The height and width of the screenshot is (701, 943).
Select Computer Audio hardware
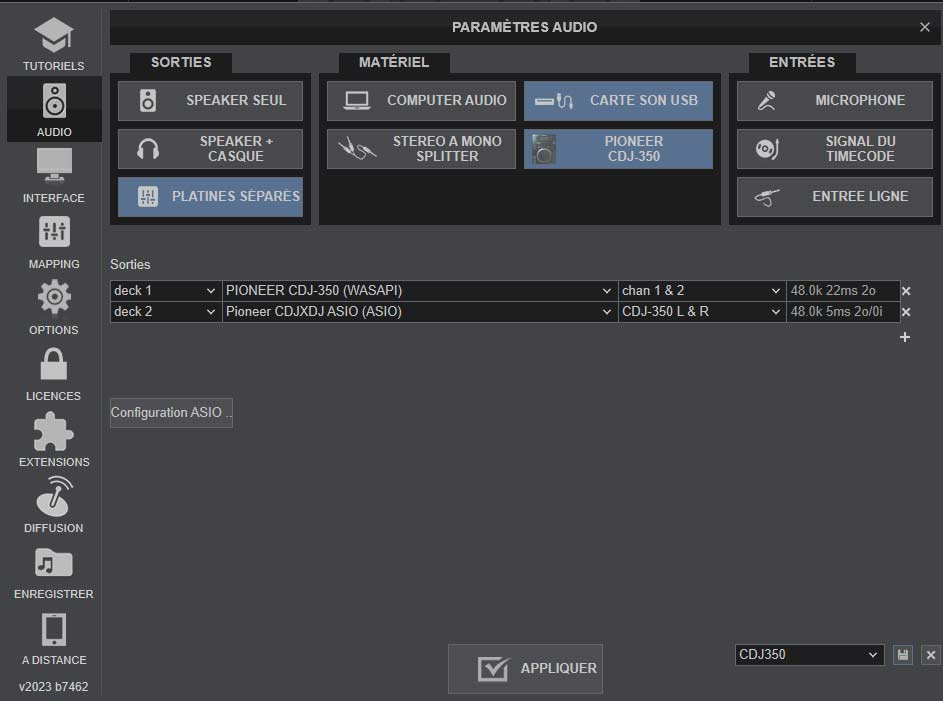[x=421, y=101]
